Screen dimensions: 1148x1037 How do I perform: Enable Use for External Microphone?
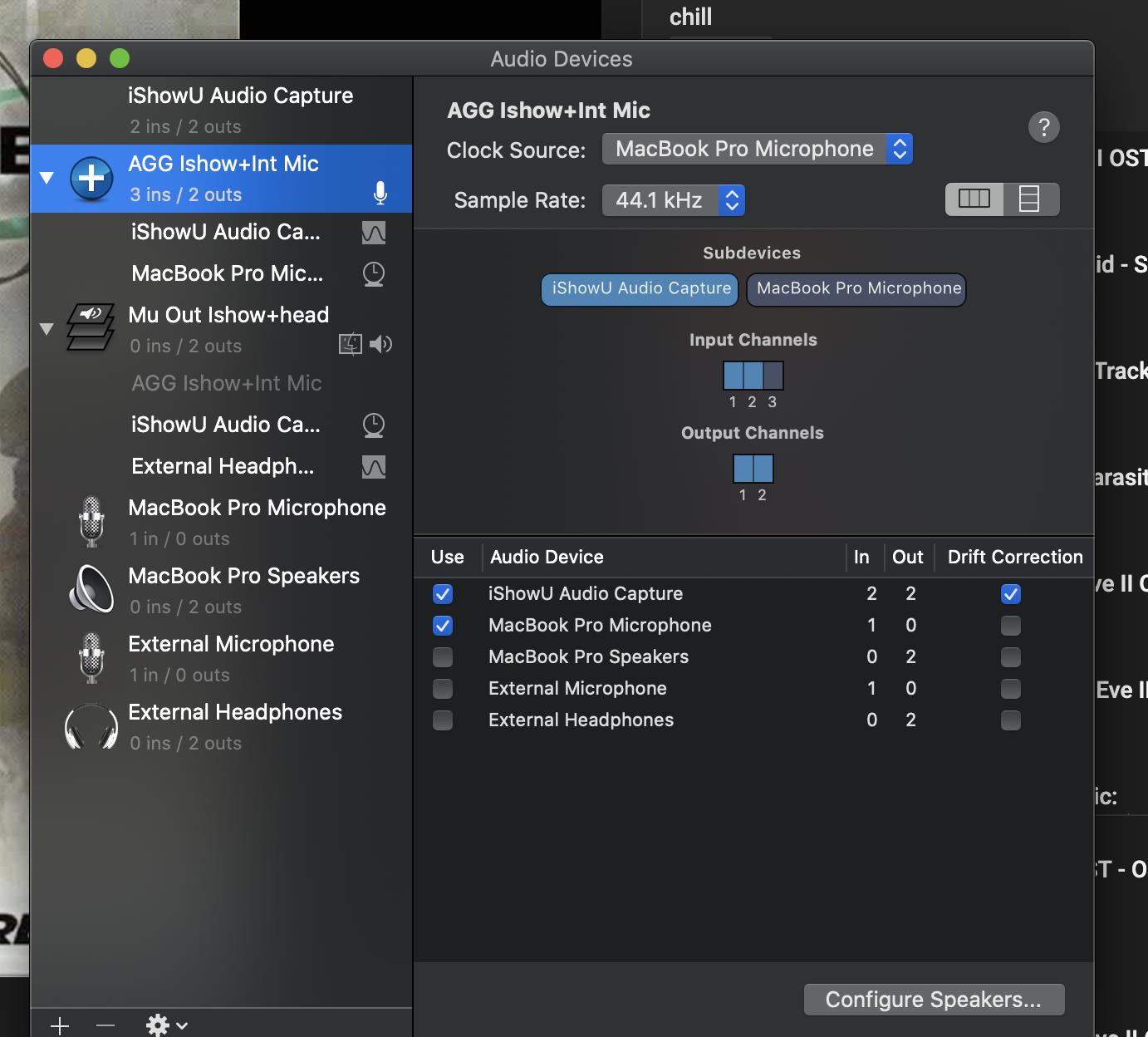pyautogui.click(x=443, y=689)
